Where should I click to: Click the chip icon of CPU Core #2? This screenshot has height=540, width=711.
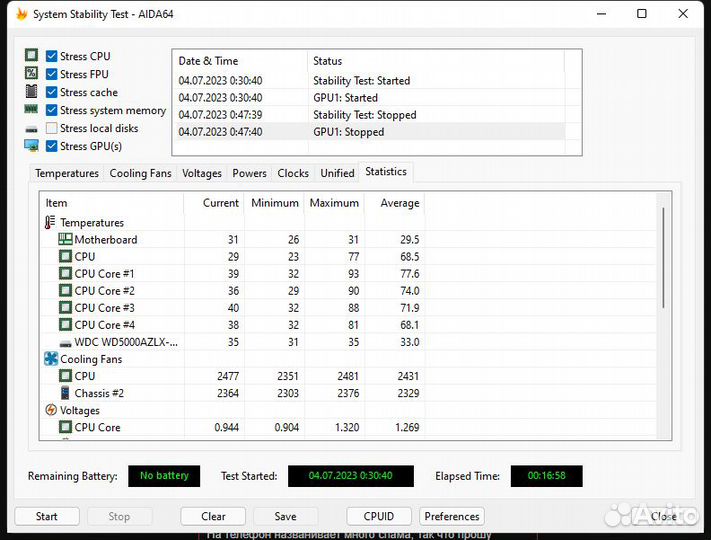(65, 291)
